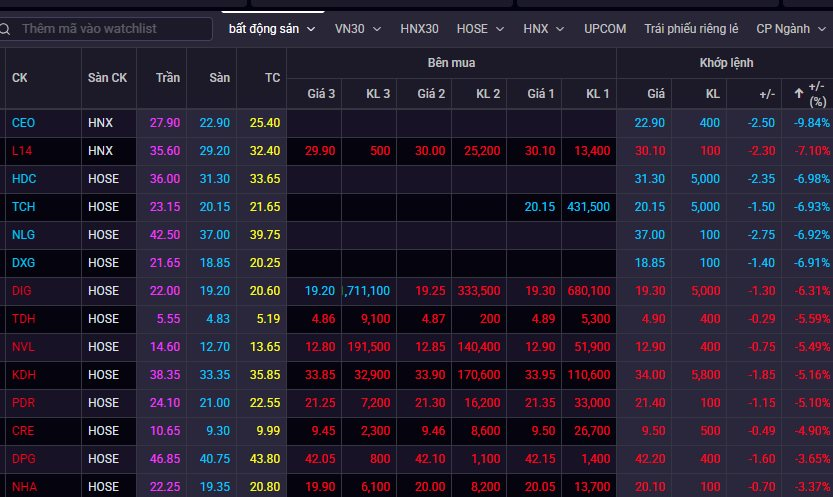This screenshot has width=833, height=497.
Task: Switch to the UPCOM tab
Action: coord(605,29)
